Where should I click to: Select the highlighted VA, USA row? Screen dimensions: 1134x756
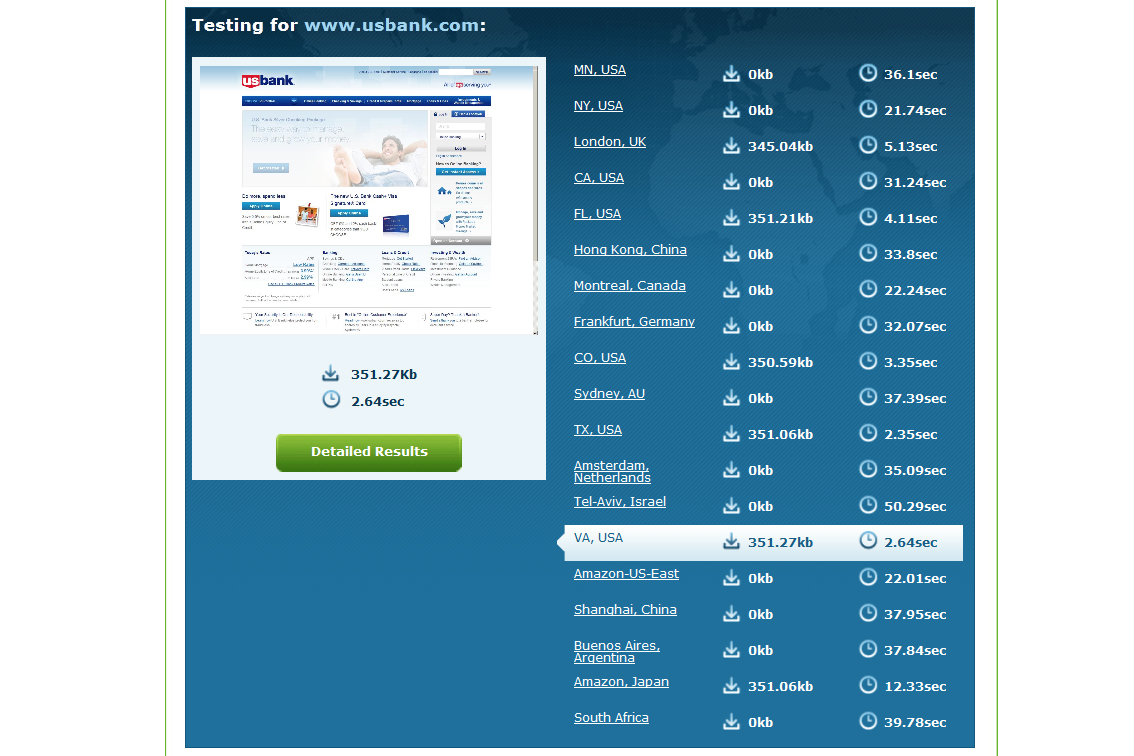pos(763,543)
